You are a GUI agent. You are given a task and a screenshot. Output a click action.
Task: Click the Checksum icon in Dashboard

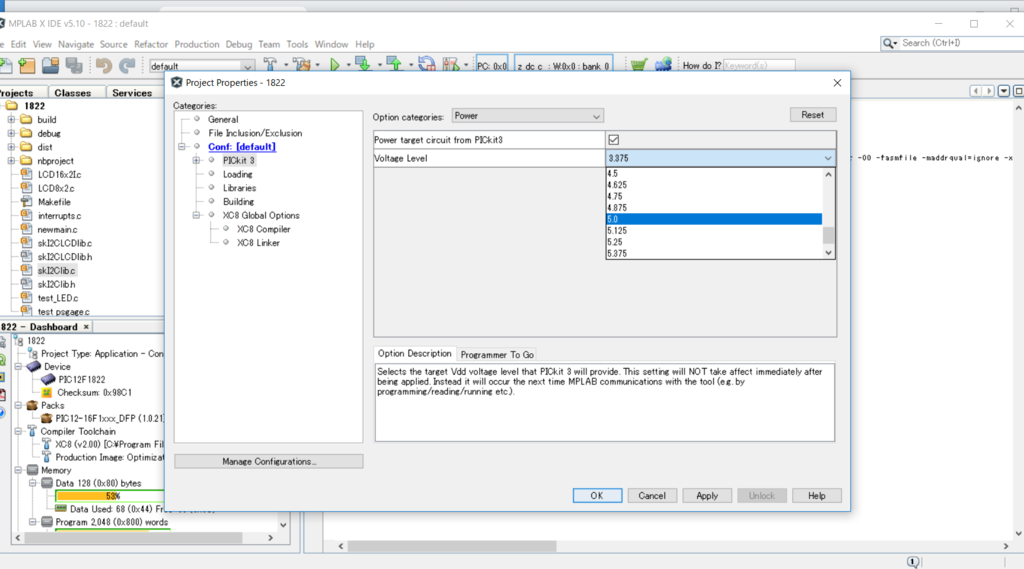pos(47,393)
